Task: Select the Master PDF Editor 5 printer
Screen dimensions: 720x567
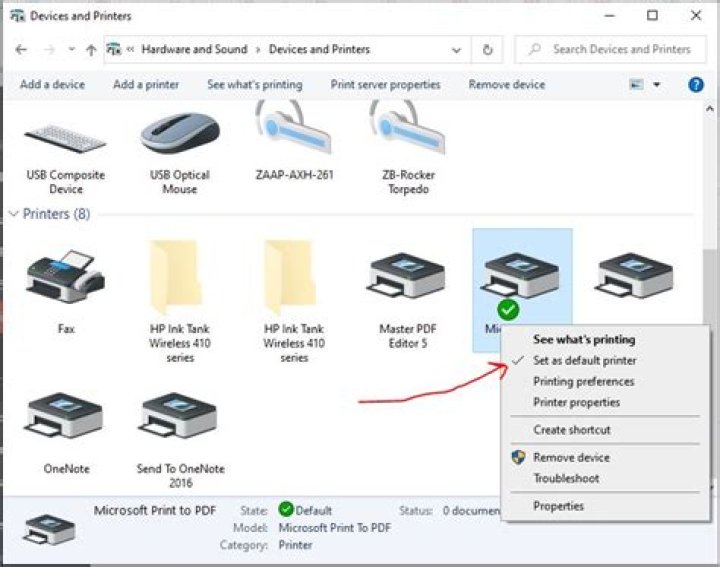Action: (406, 275)
